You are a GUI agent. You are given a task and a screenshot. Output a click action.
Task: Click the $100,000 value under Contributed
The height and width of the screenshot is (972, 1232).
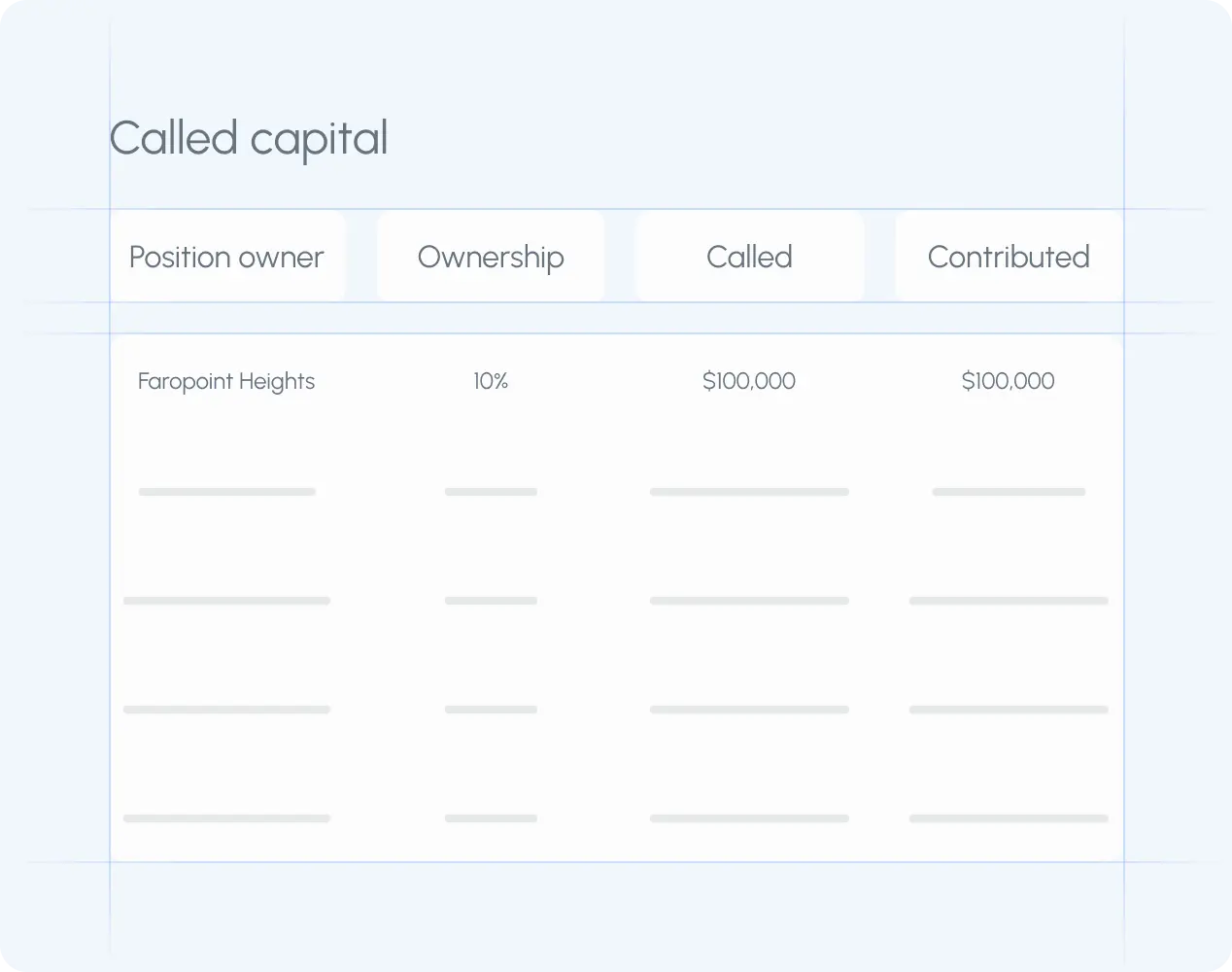pyautogui.click(x=1009, y=381)
